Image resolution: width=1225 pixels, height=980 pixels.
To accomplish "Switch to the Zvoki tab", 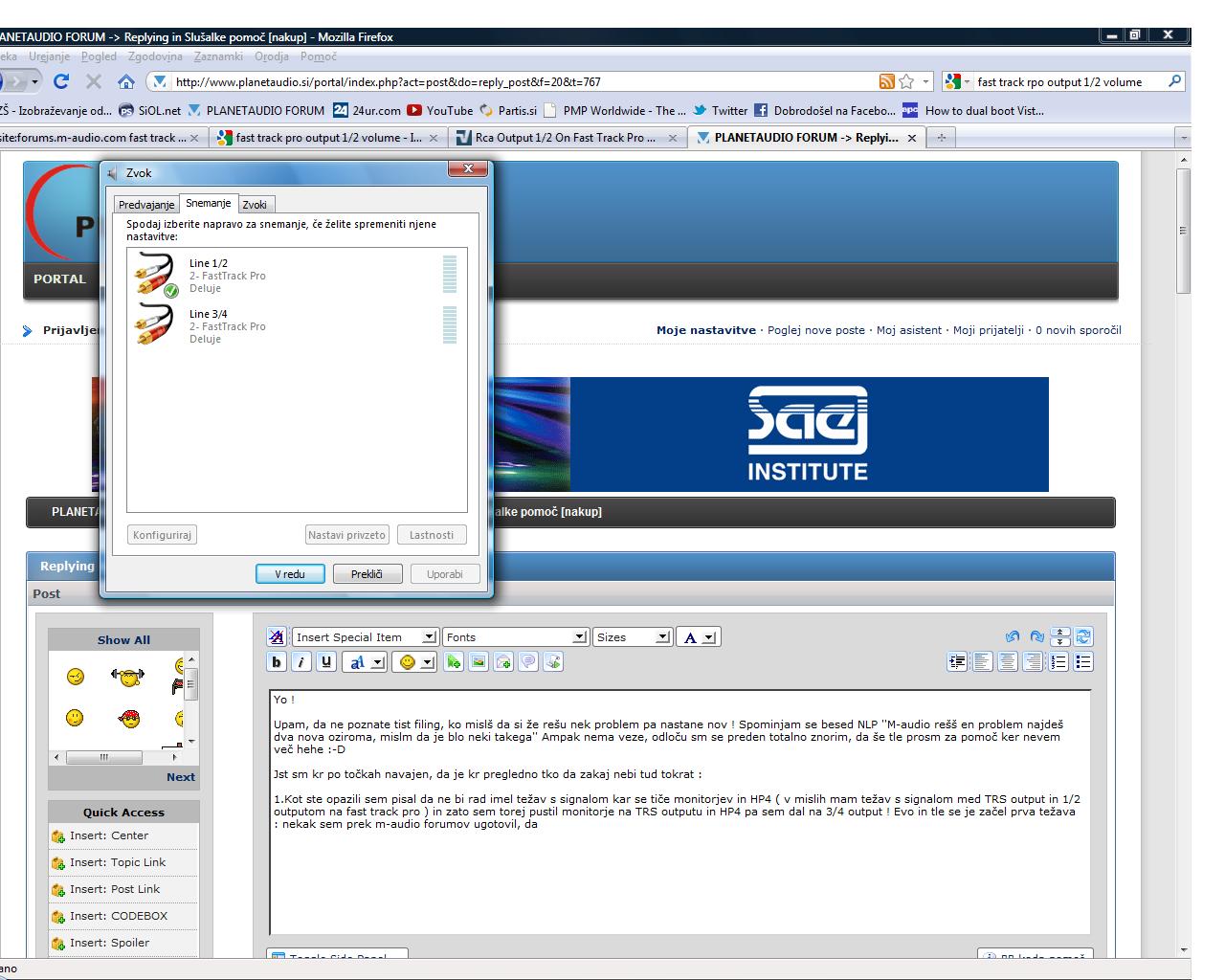I will click(255, 205).
